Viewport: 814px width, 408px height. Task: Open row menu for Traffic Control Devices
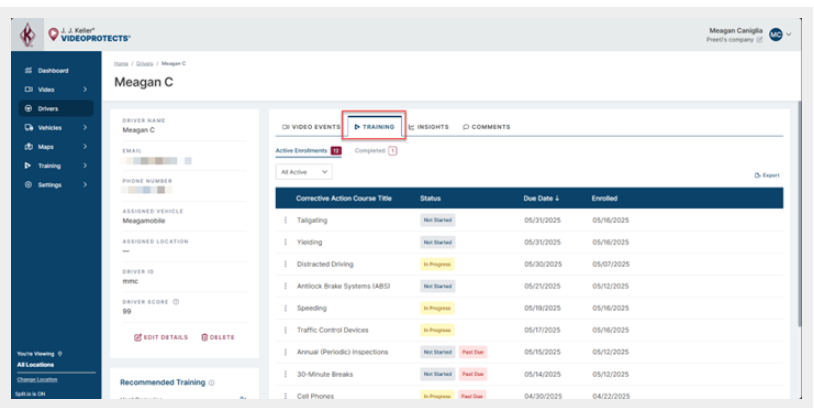click(x=285, y=330)
